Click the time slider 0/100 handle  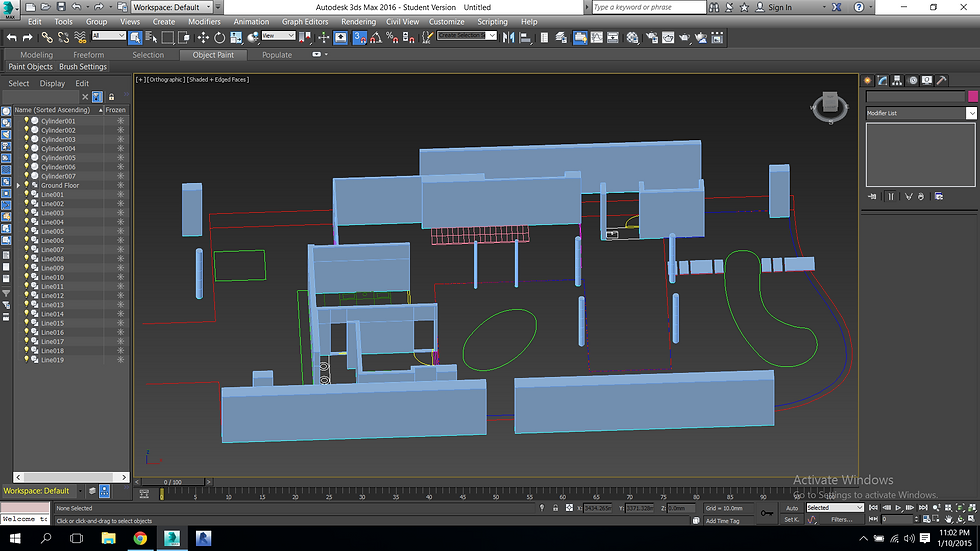(x=172, y=482)
